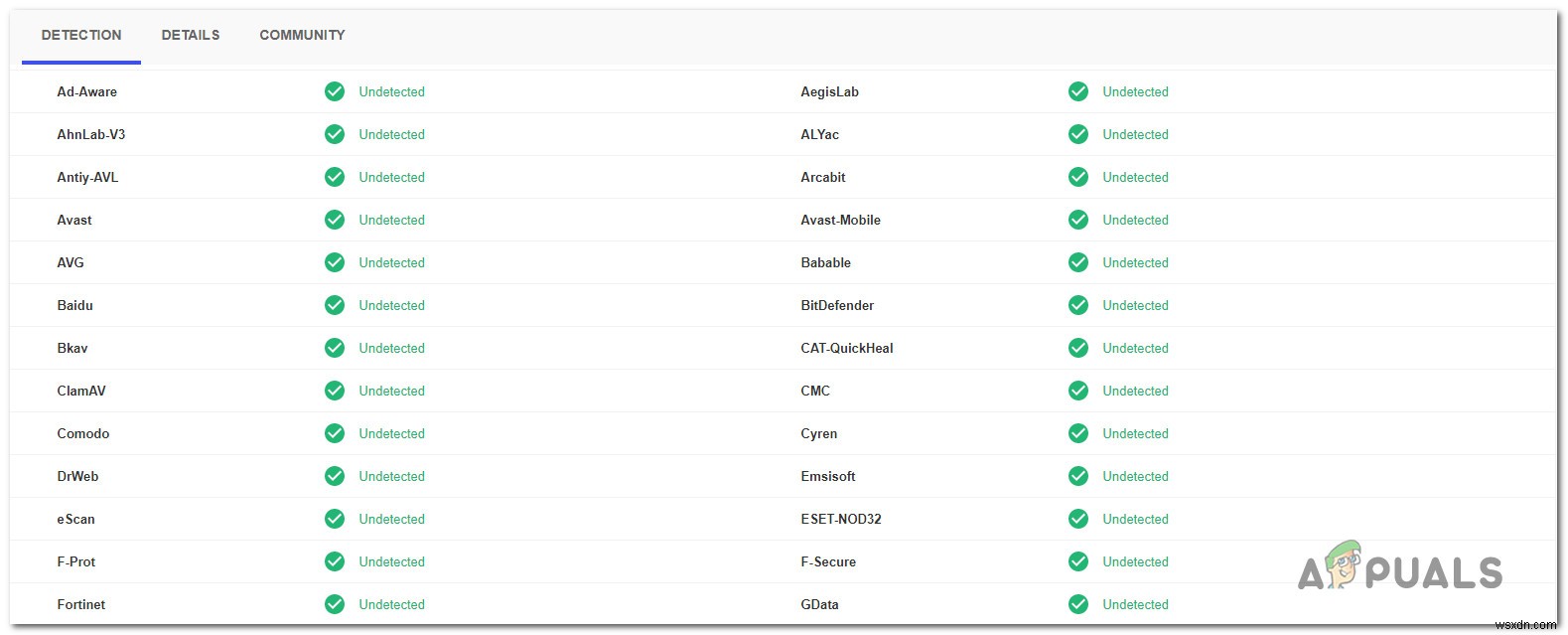Click the Comodo engine name
The height and width of the screenshot is (635, 1568).
click(83, 433)
